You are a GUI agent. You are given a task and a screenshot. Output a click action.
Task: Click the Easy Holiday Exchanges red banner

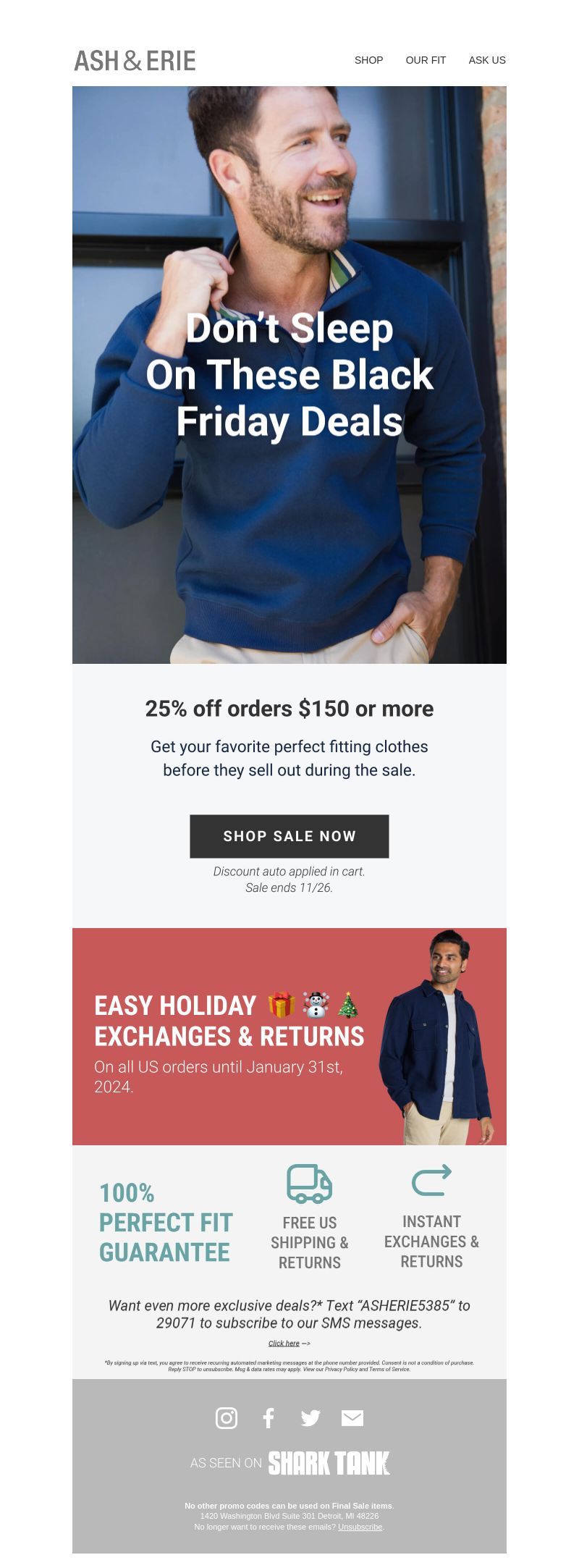coord(289,1037)
